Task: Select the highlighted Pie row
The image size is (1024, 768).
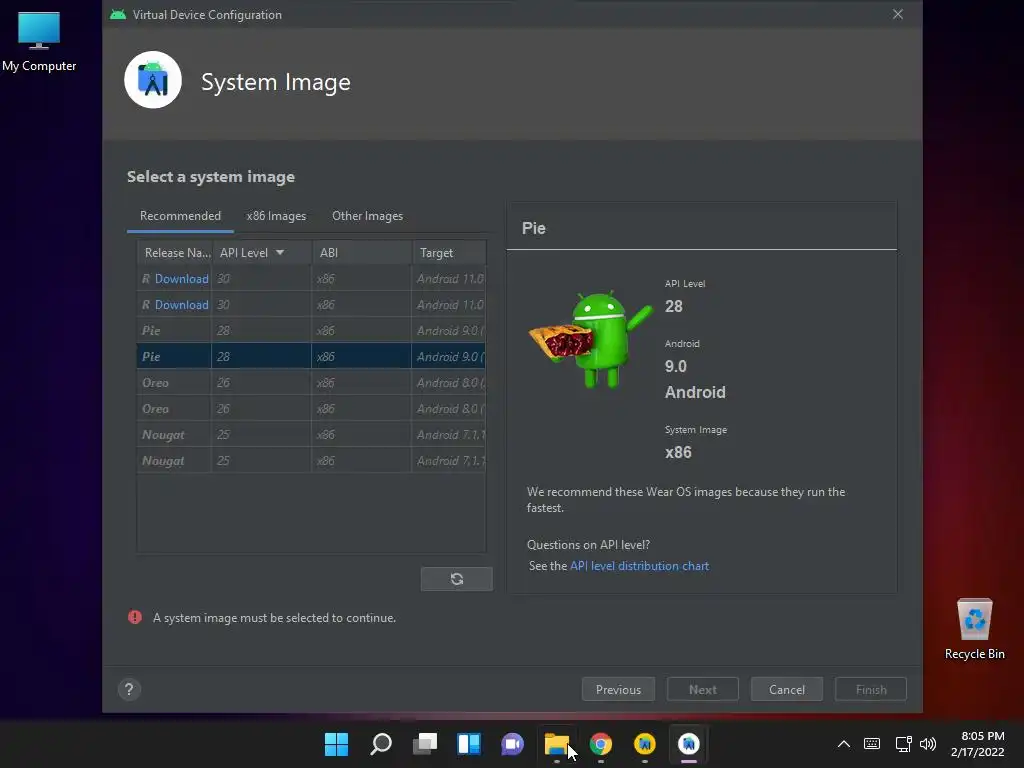Action: pos(312,357)
